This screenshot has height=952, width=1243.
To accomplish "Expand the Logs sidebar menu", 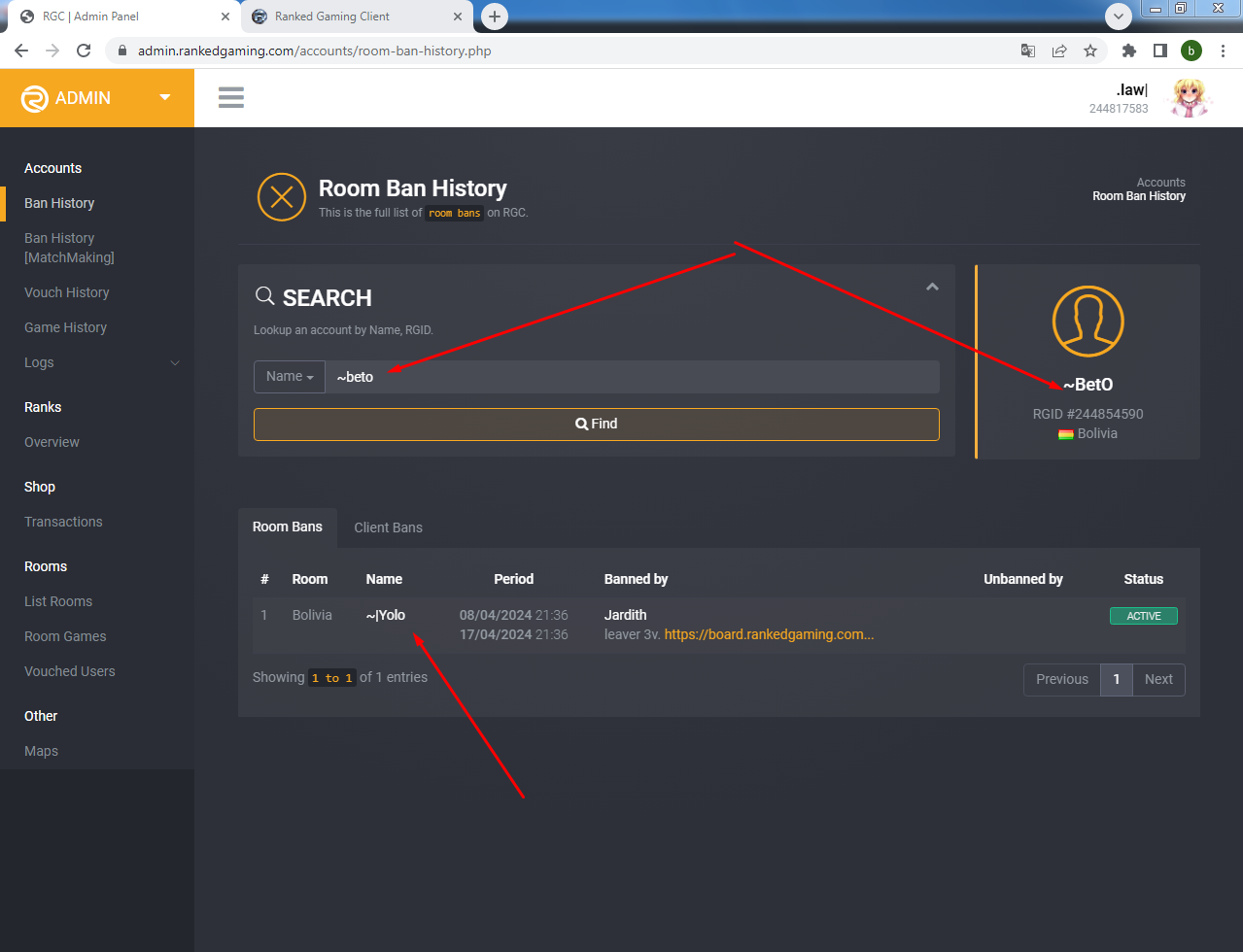I will point(97,362).
